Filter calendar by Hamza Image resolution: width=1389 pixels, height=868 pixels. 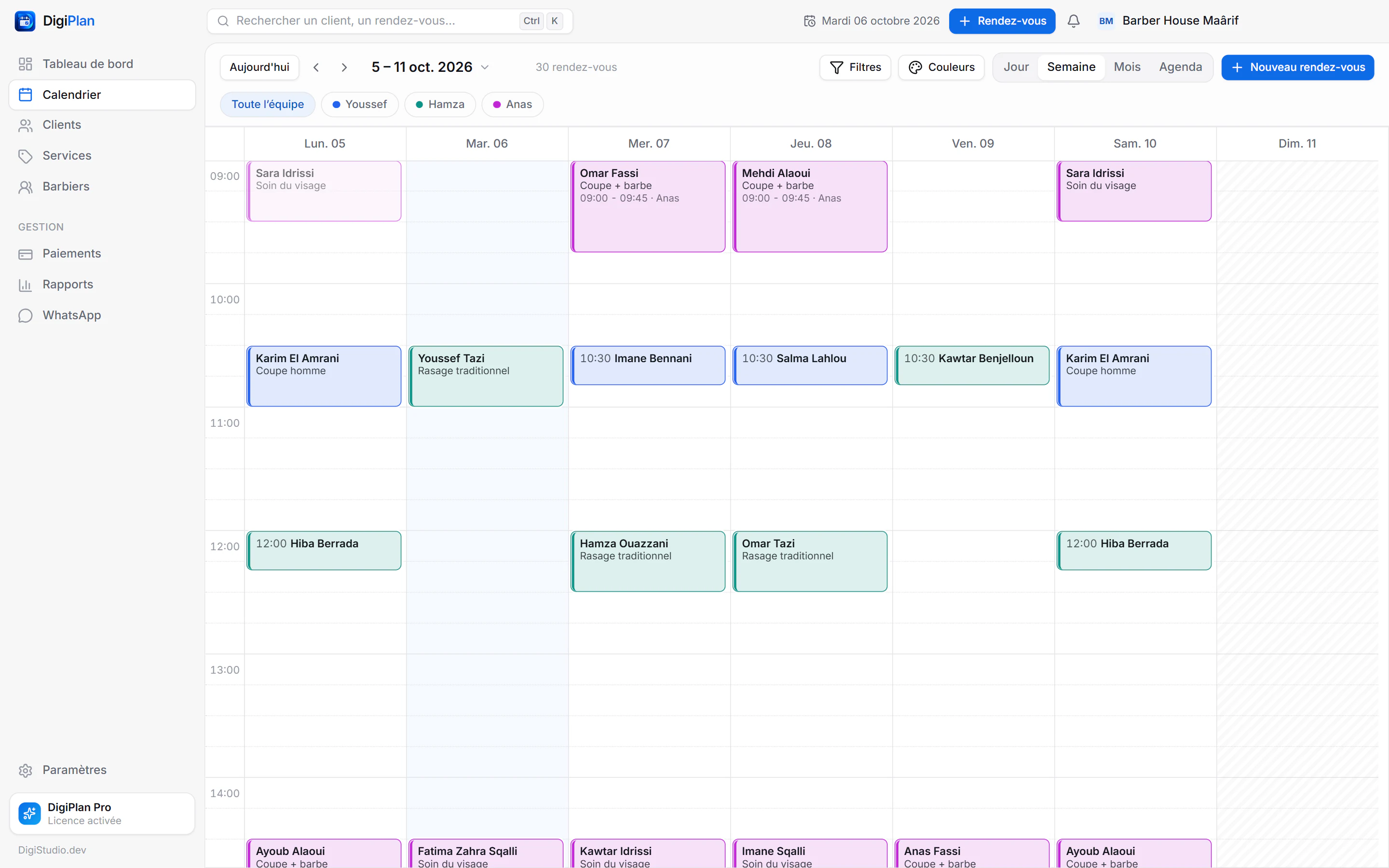click(x=440, y=105)
